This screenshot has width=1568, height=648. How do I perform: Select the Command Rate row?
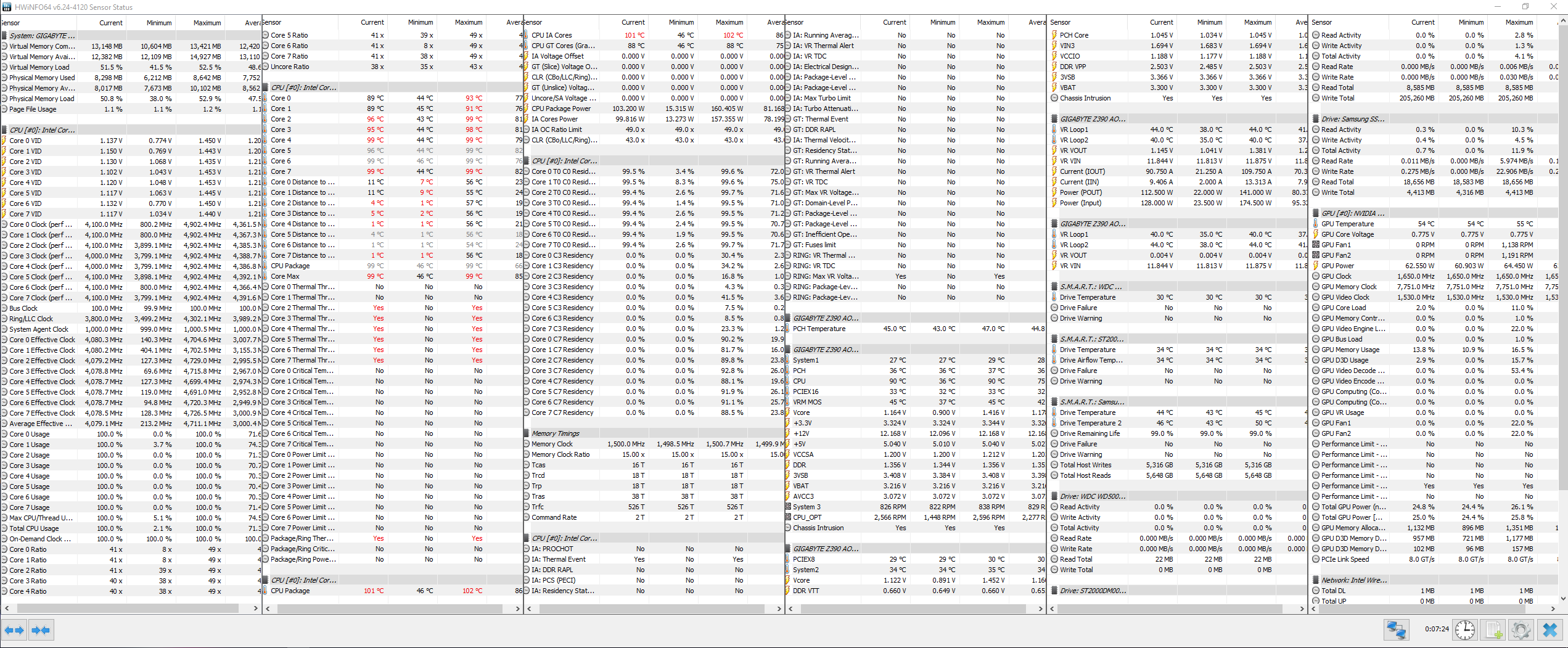coord(654,517)
